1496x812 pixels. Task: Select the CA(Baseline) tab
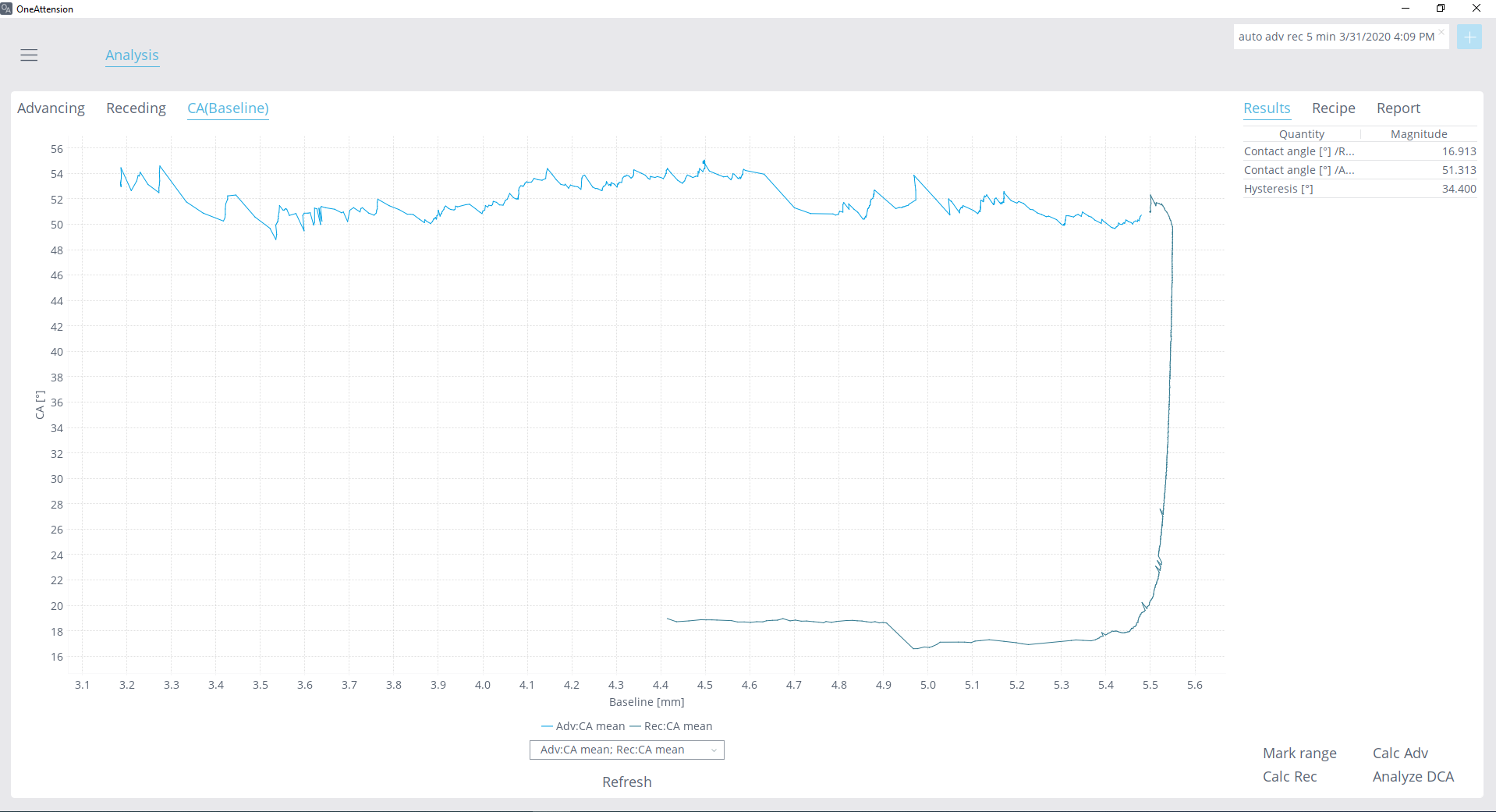pos(228,108)
